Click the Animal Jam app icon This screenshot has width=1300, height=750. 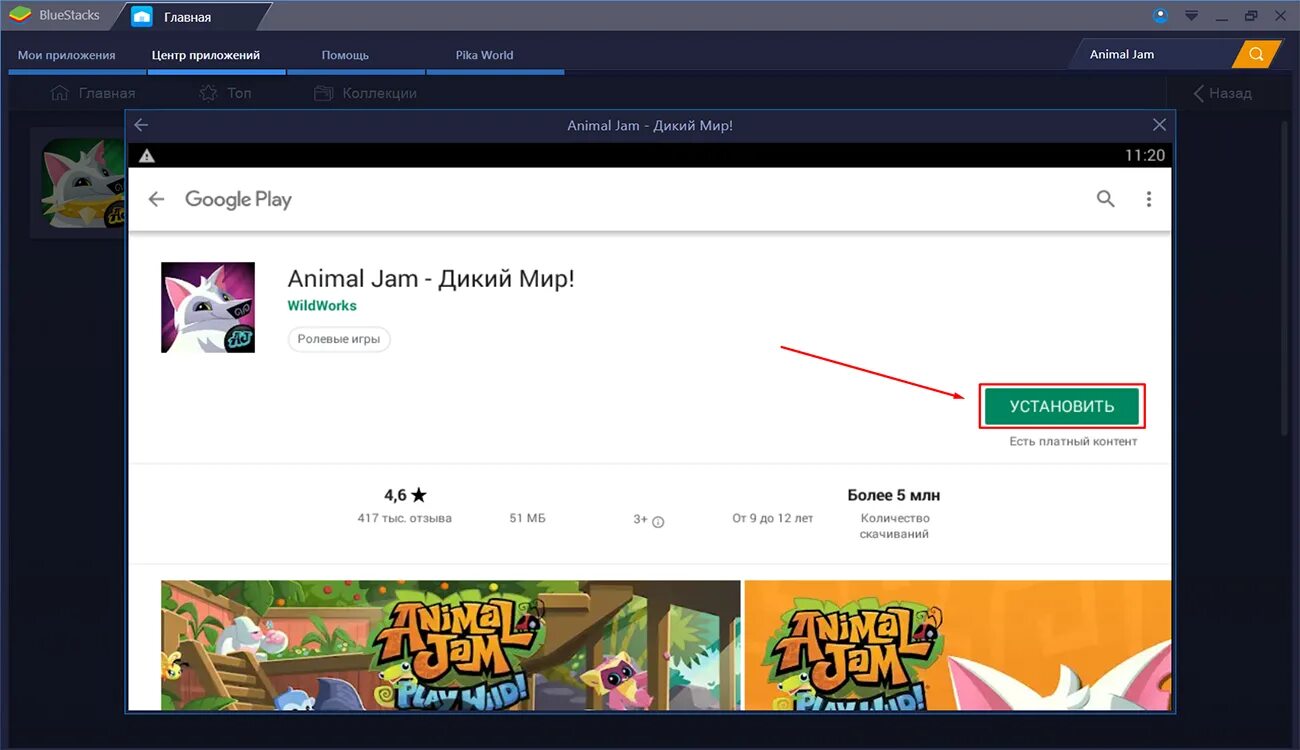pos(208,307)
